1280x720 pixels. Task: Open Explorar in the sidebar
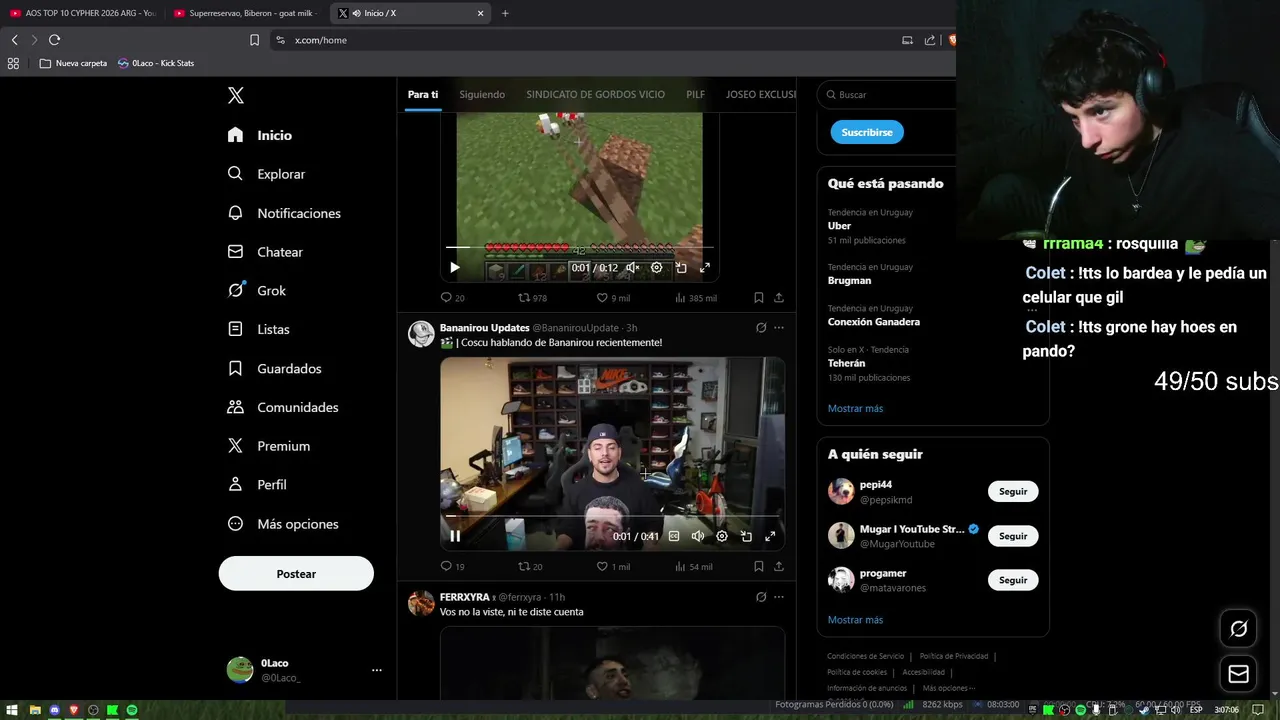click(266, 174)
